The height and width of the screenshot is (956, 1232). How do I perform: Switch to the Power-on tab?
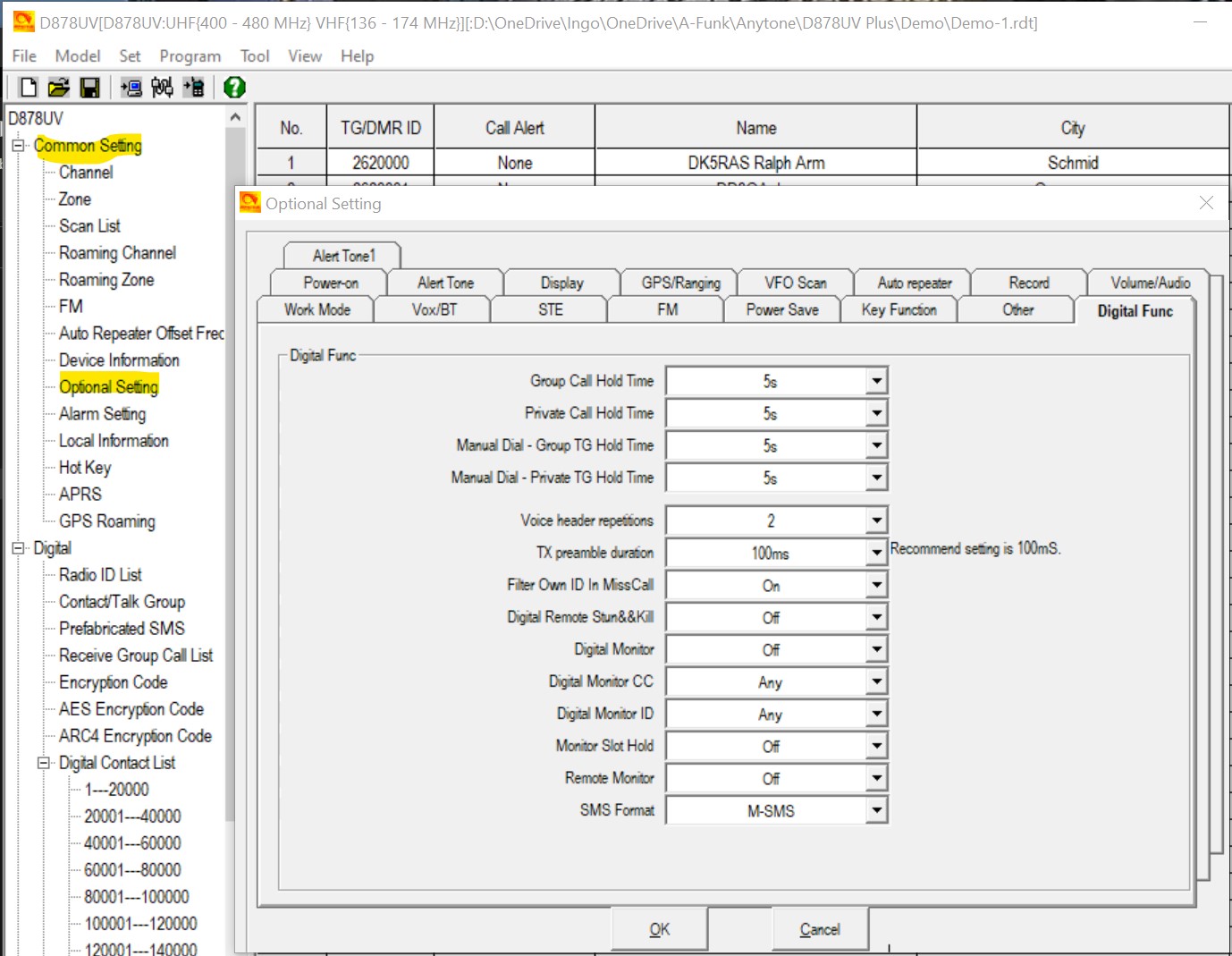[x=330, y=283]
